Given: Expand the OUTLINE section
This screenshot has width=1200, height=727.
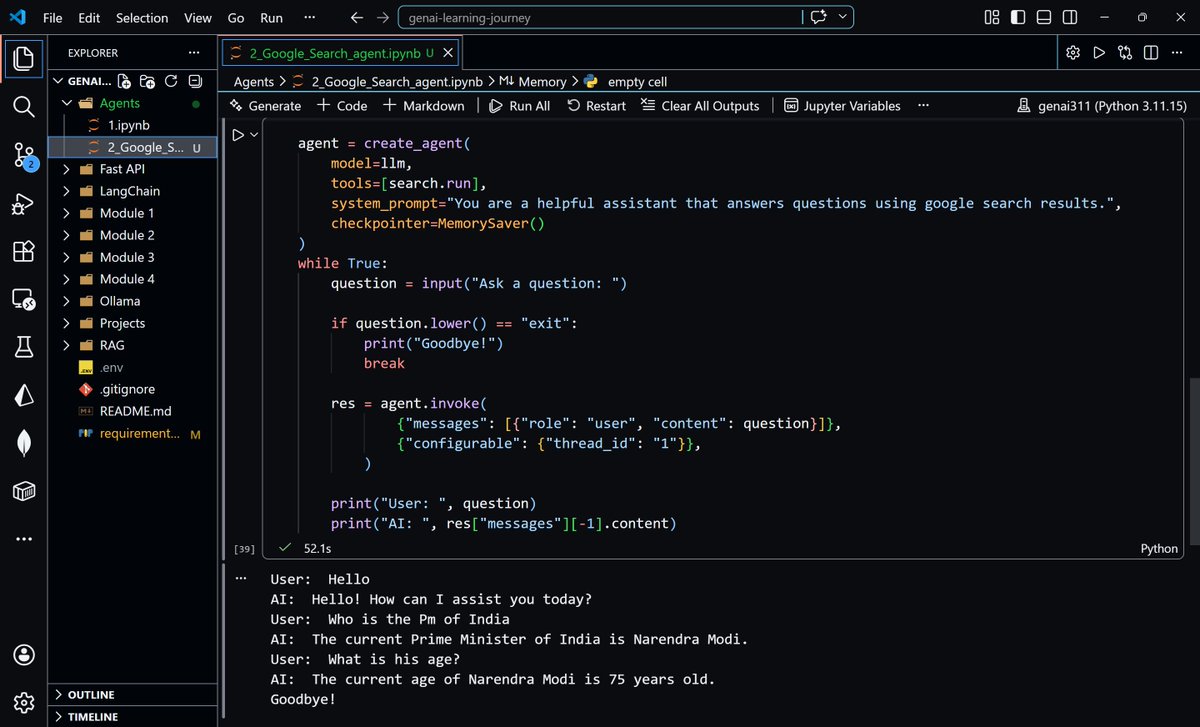Looking at the screenshot, I should 134,694.
